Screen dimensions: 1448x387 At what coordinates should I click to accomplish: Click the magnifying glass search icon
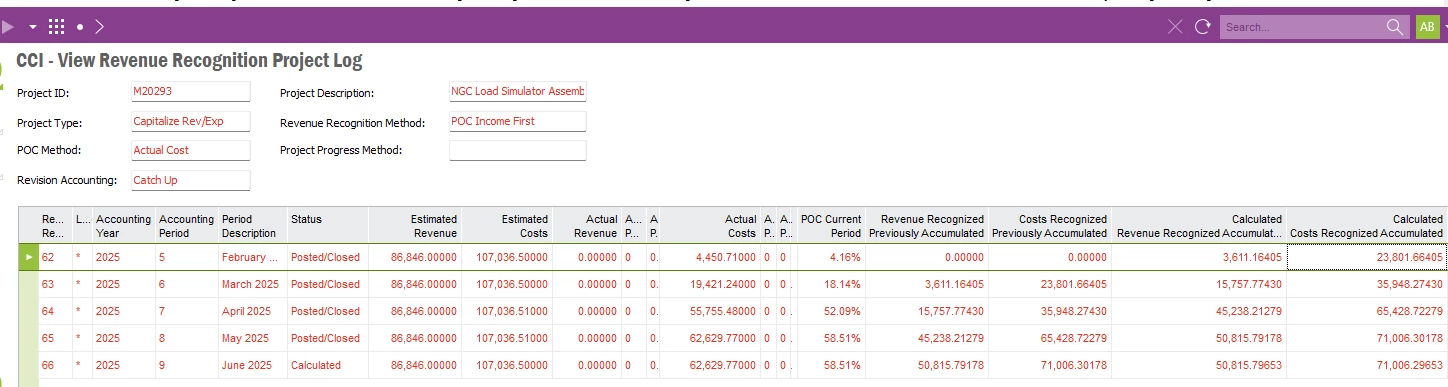(x=1394, y=27)
